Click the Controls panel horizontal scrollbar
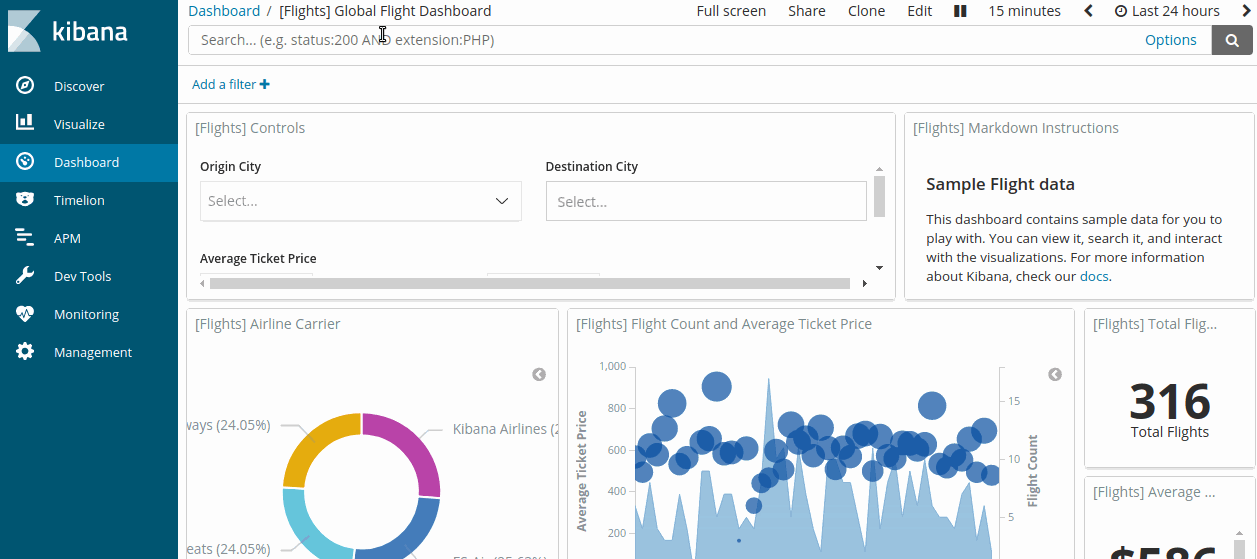 tap(530, 284)
